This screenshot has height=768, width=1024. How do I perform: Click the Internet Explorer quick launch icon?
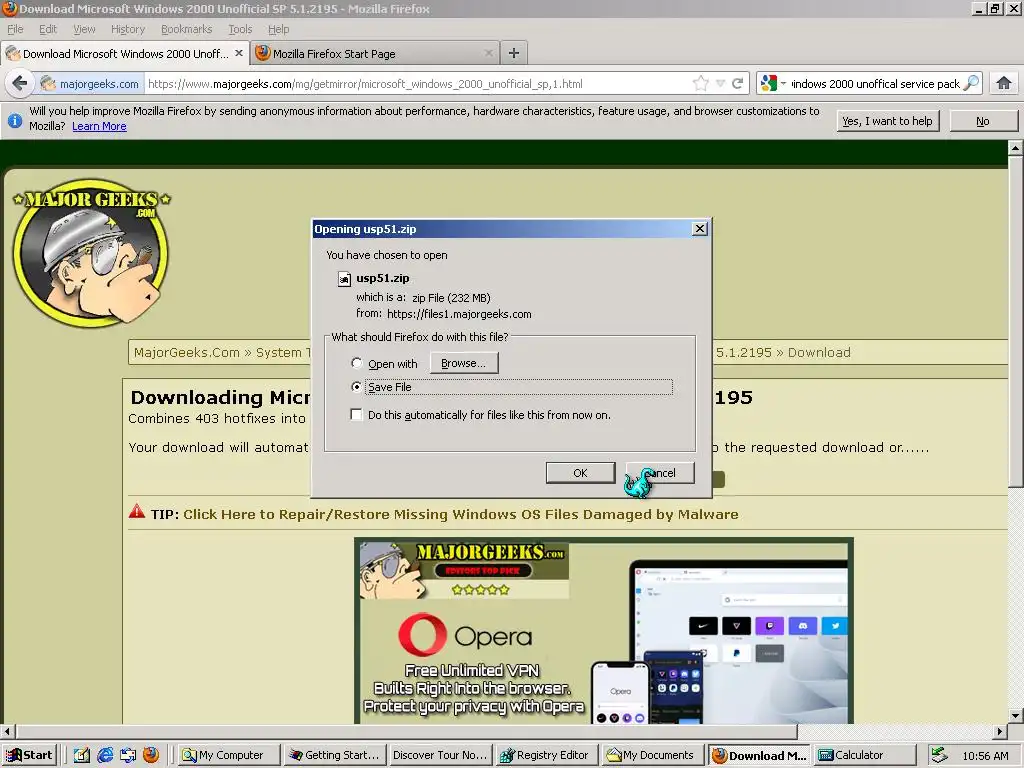click(104, 755)
